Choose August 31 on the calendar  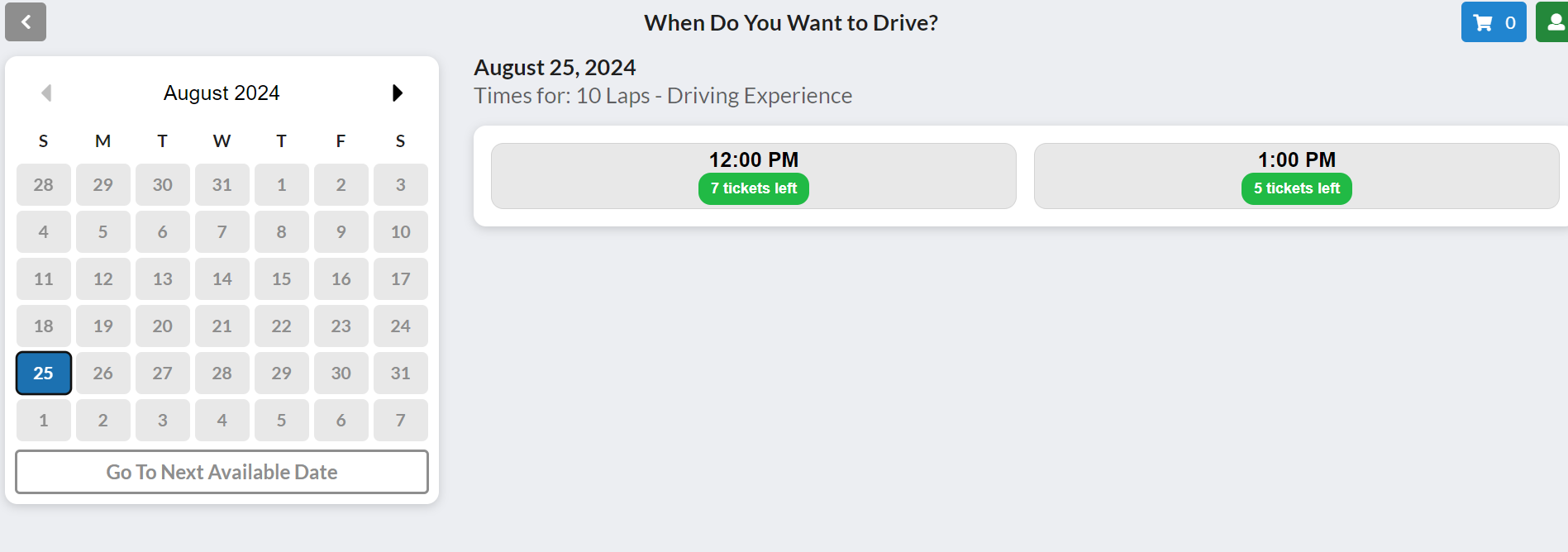coord(401,373)
